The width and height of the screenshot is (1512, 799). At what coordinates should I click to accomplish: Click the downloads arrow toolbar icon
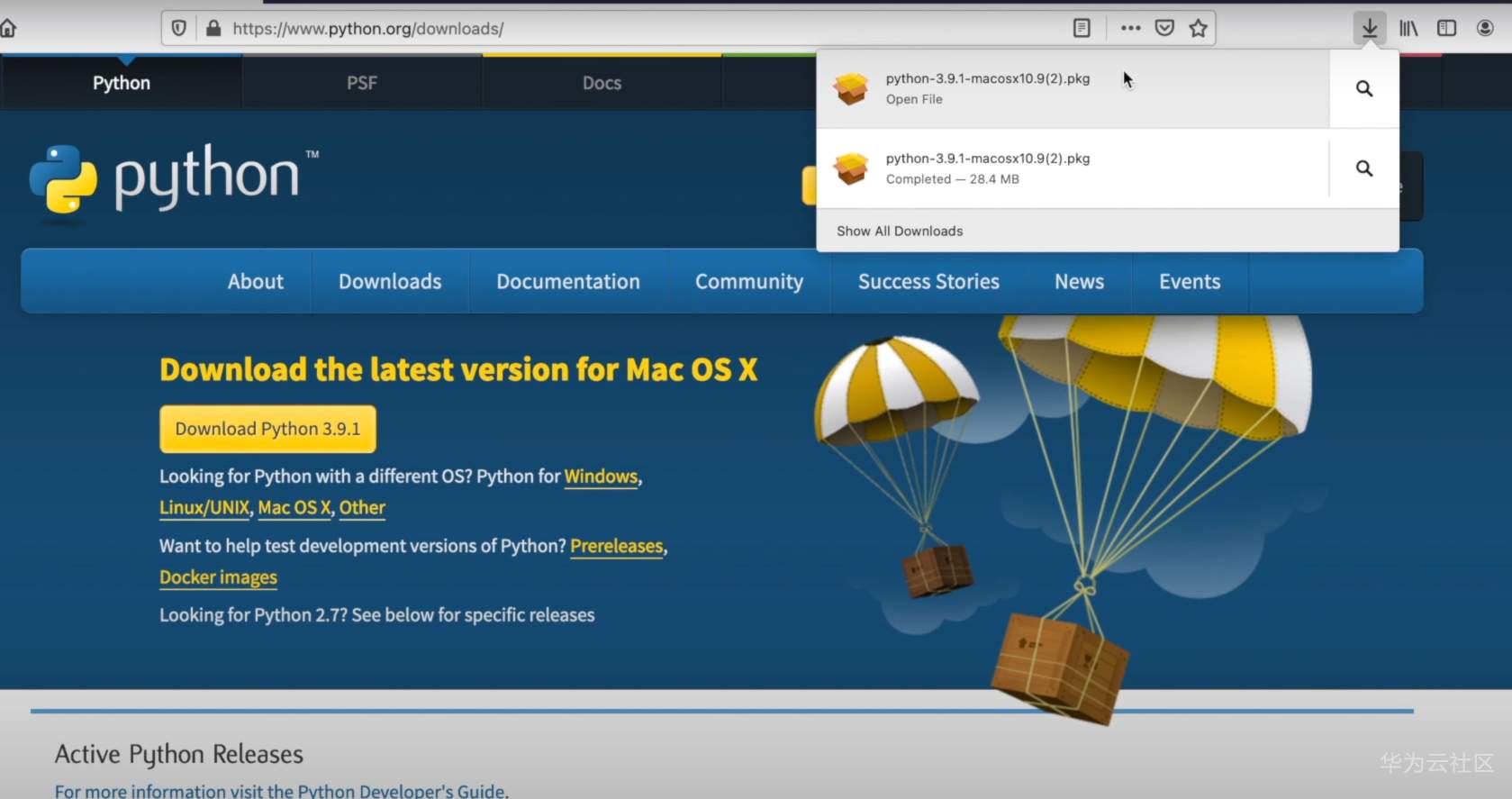click(1370, 29)
